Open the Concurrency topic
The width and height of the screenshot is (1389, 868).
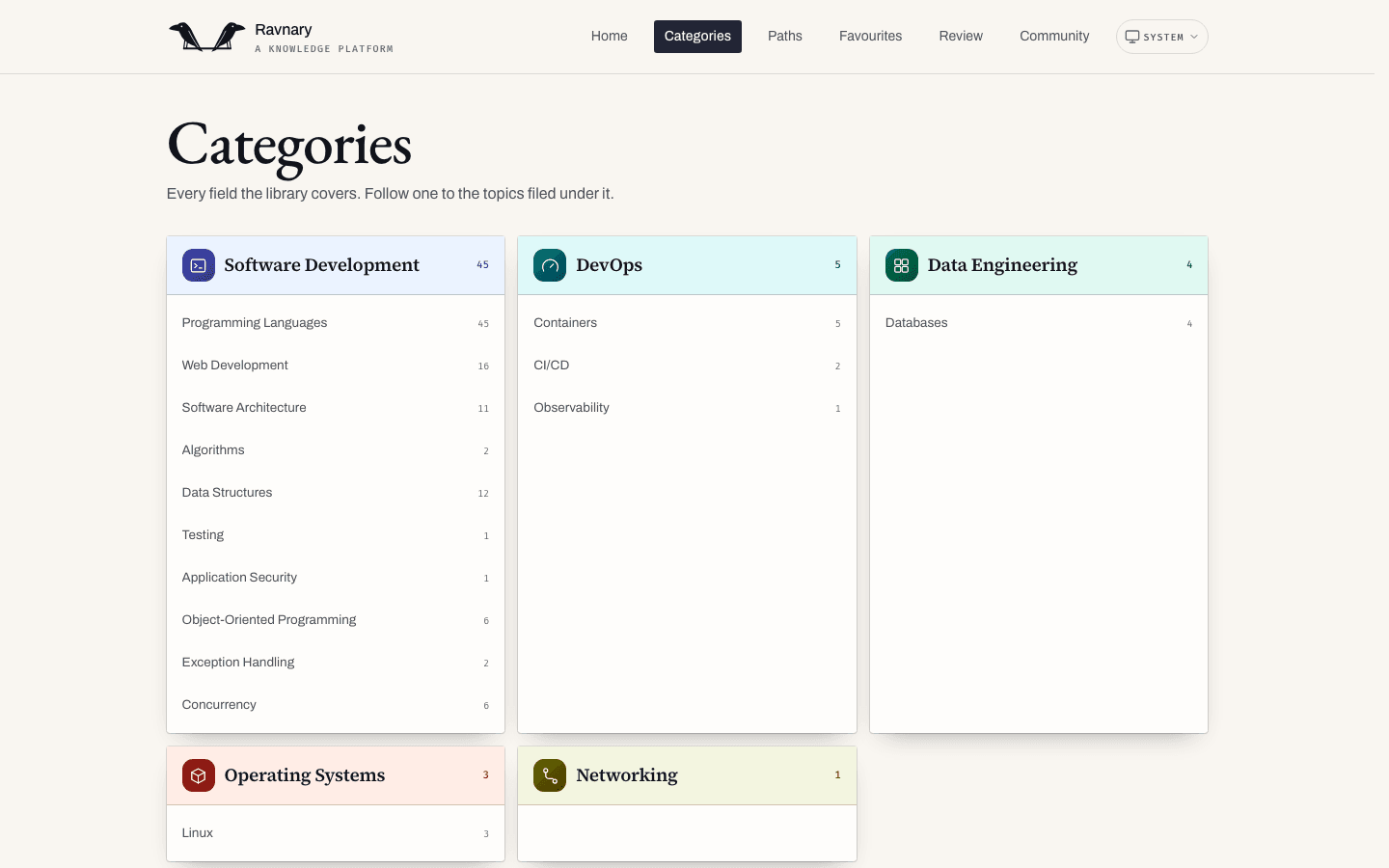[336, 705]
